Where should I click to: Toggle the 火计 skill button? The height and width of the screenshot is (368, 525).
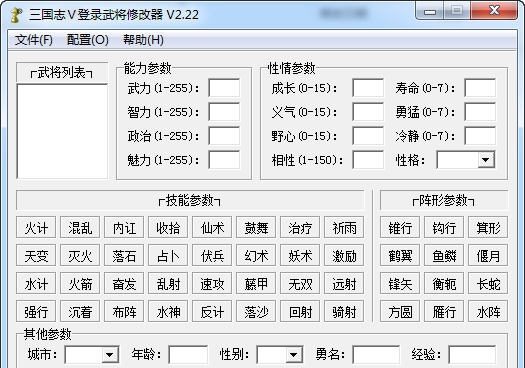(x=36, y=228)
